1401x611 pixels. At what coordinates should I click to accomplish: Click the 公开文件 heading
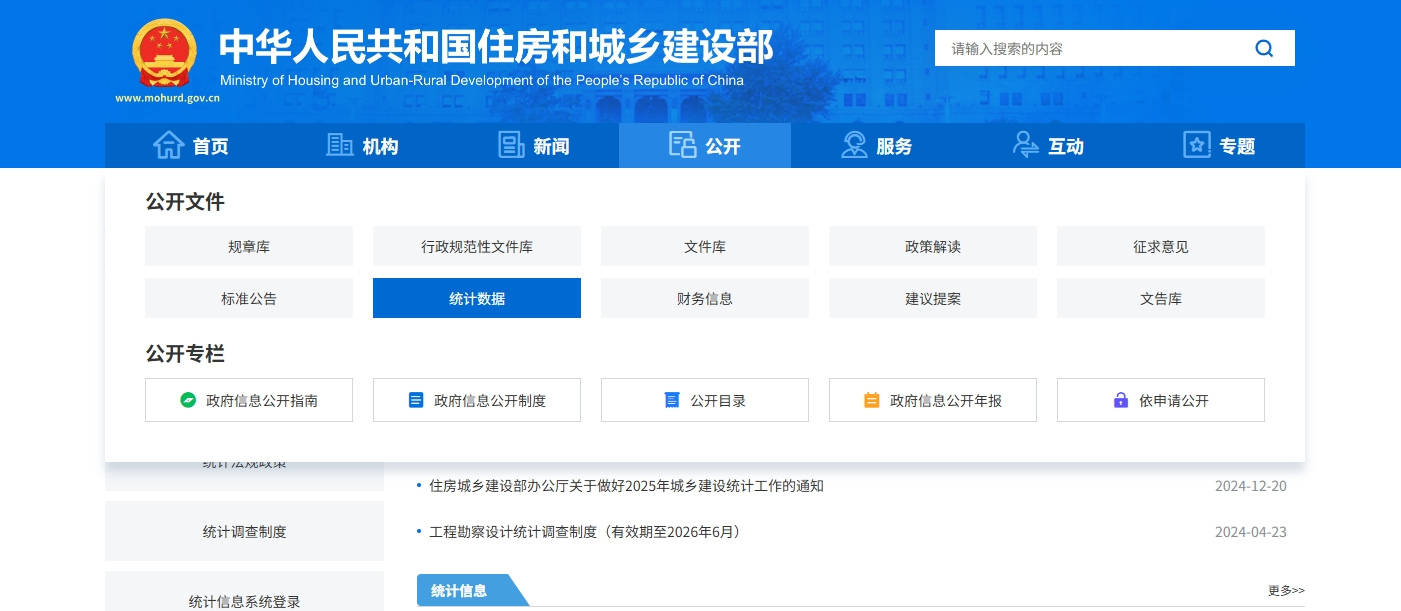(185, 202)
